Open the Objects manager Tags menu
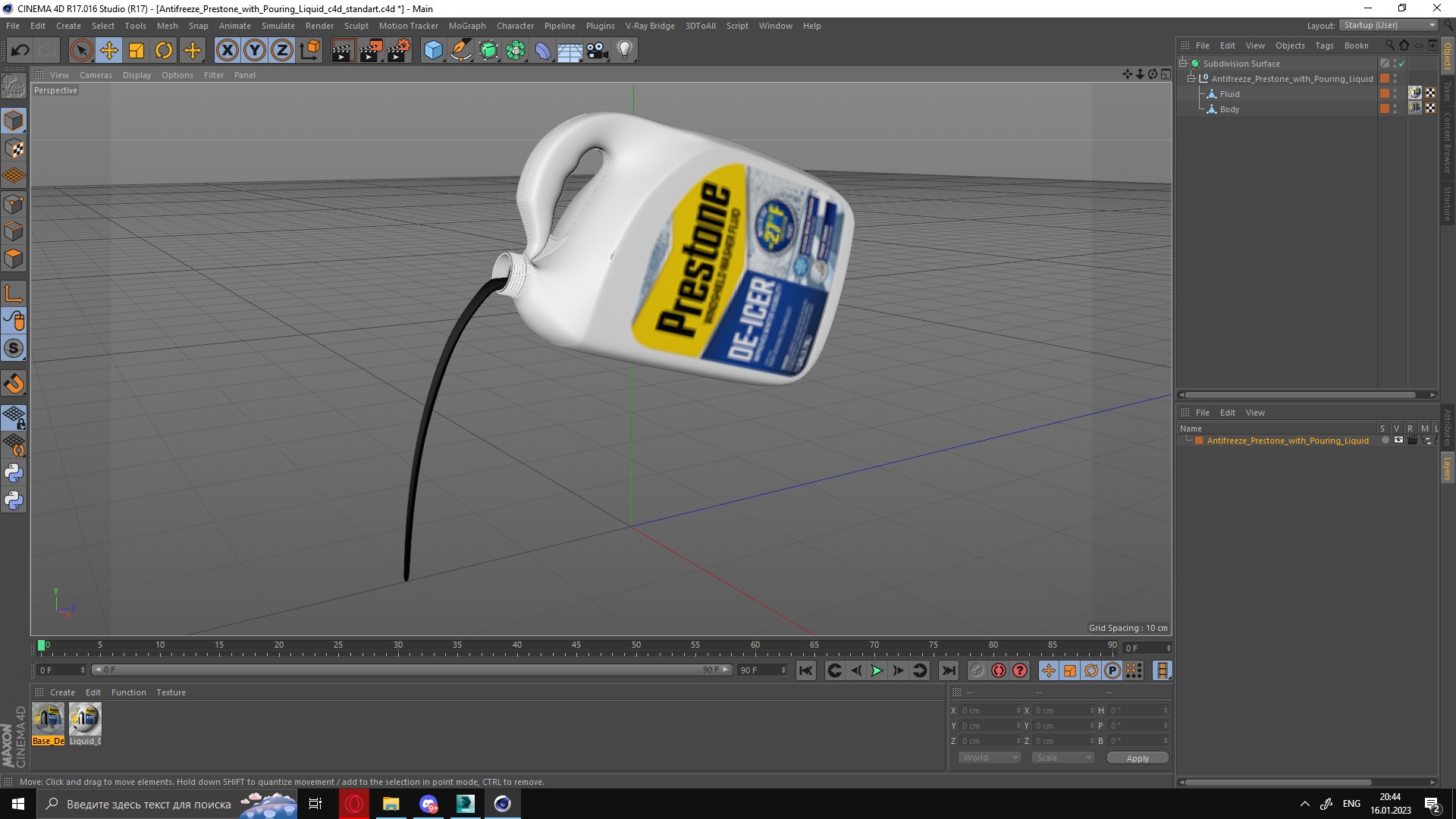The image size is (1456, 819). coord(1324,45)
